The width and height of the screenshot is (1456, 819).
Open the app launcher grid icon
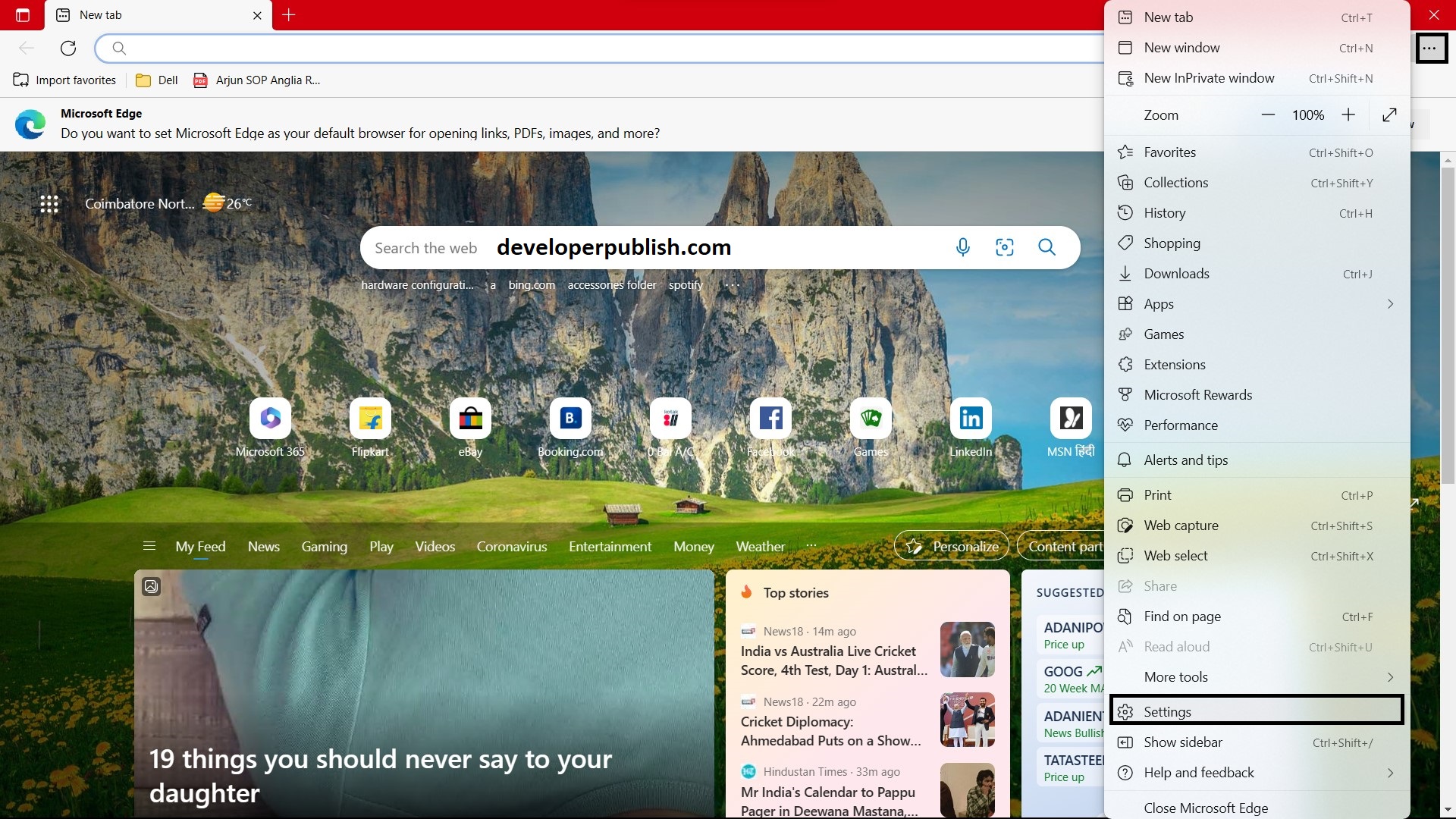49,203
